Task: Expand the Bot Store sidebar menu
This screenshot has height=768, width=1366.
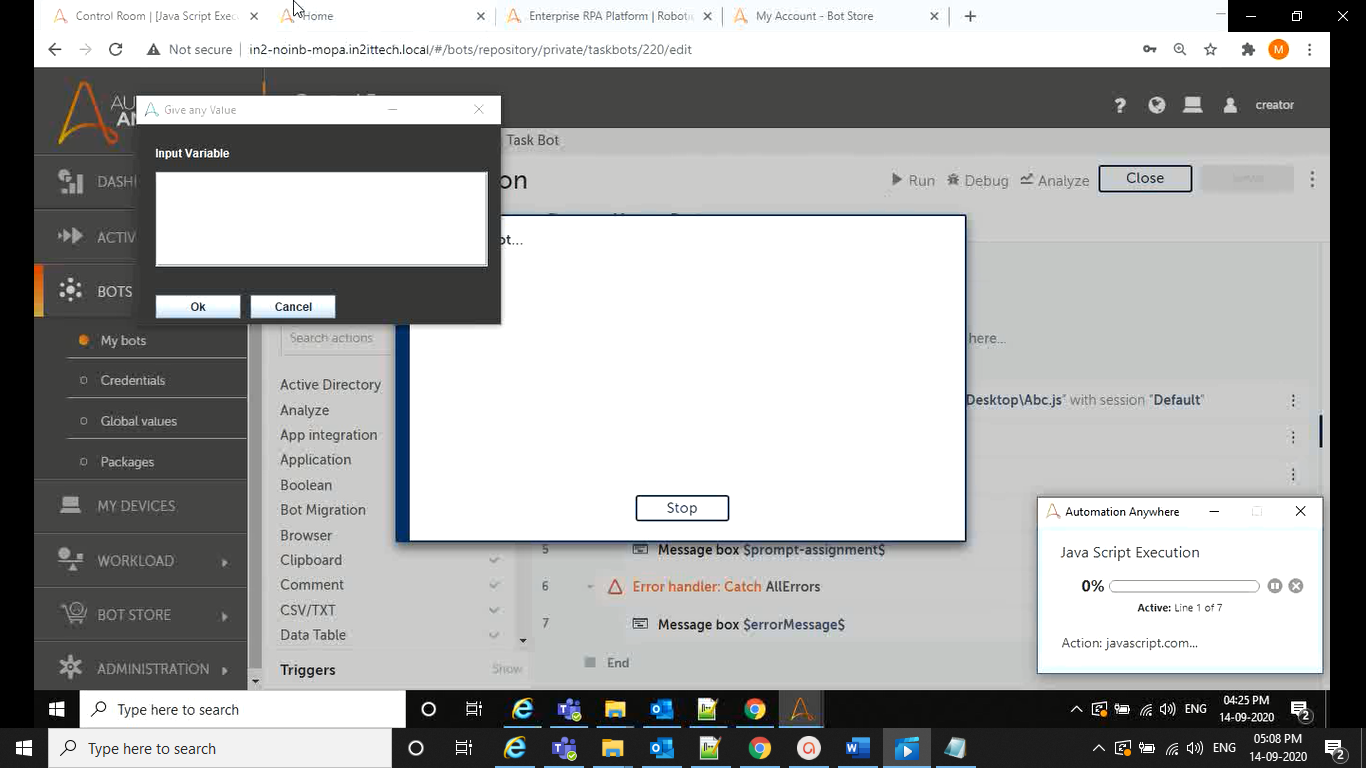Action: pyautogui.click(x=224, y=615)
